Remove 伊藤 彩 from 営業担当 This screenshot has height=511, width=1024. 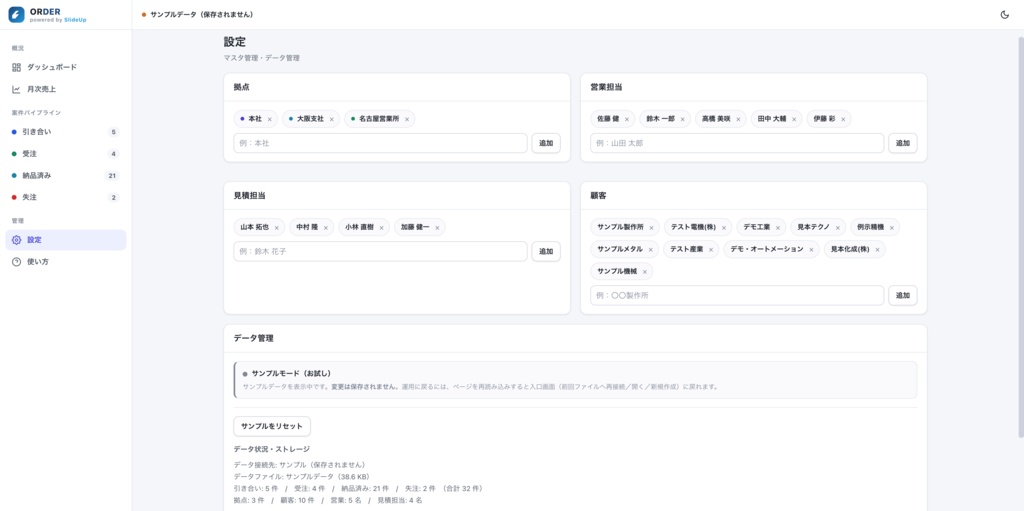843,119
